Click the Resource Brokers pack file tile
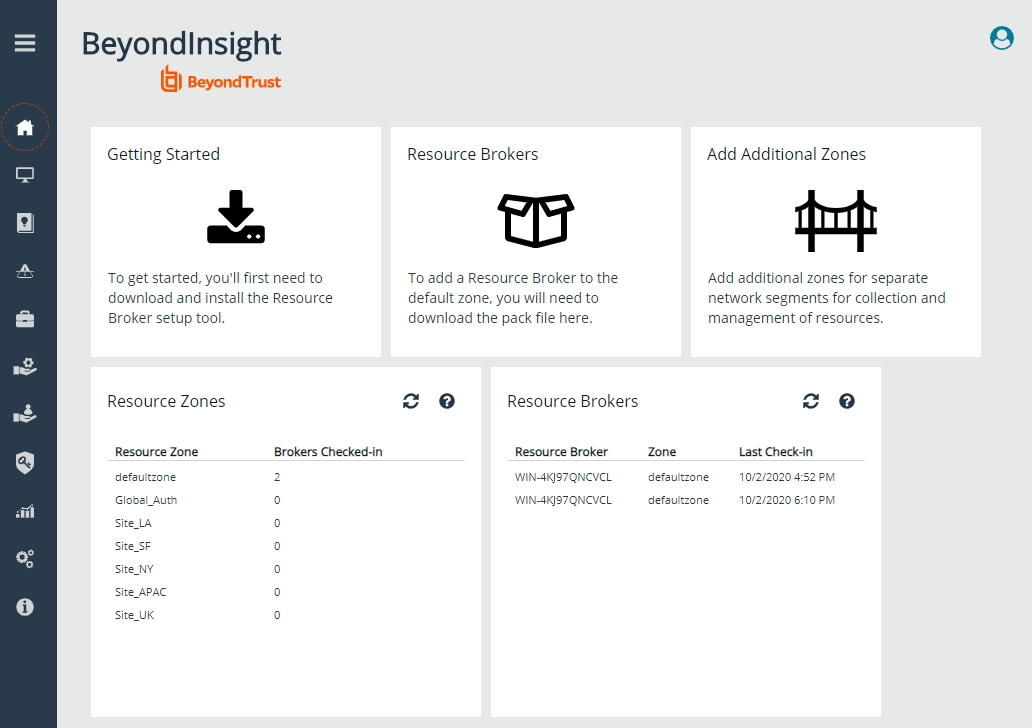 tap(536, 241)
